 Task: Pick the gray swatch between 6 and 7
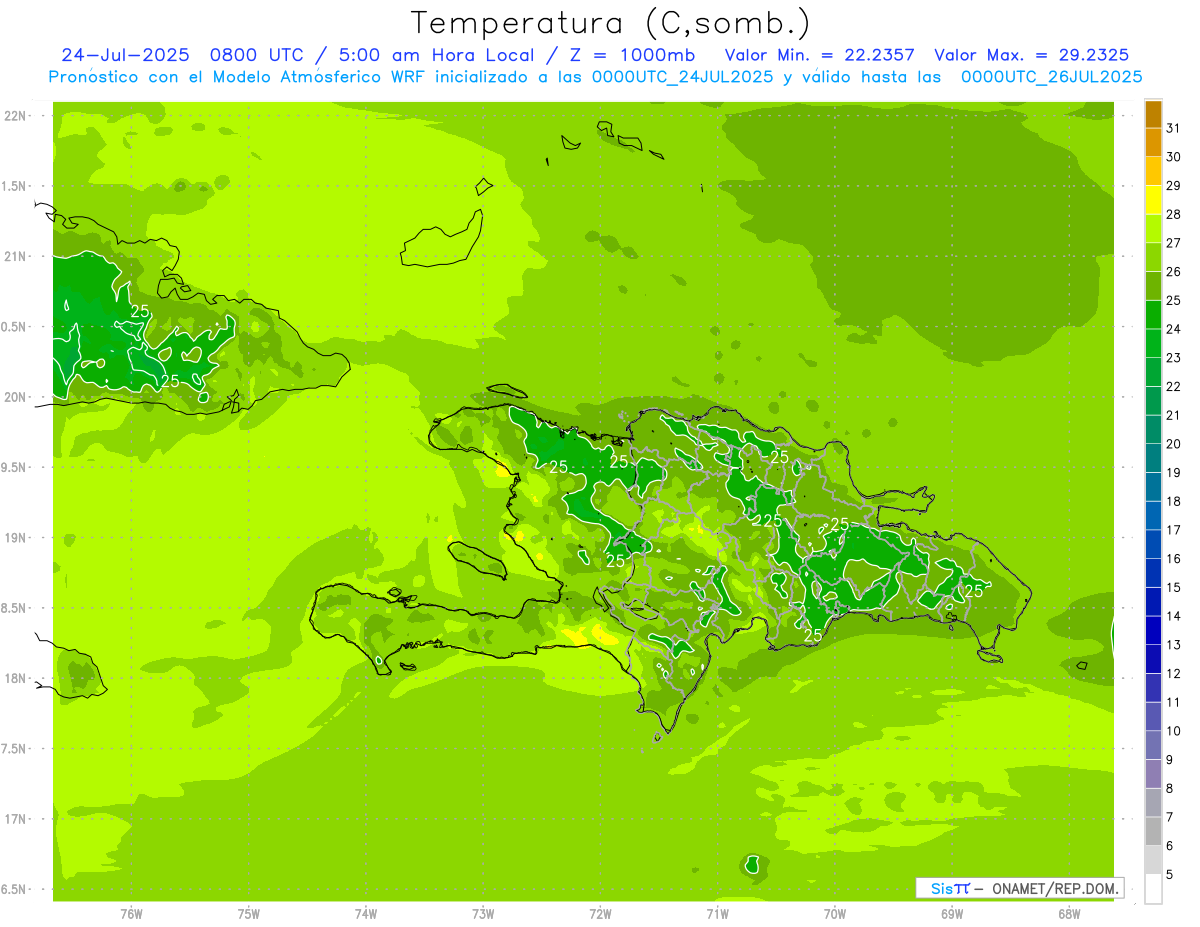point(1153,831)
